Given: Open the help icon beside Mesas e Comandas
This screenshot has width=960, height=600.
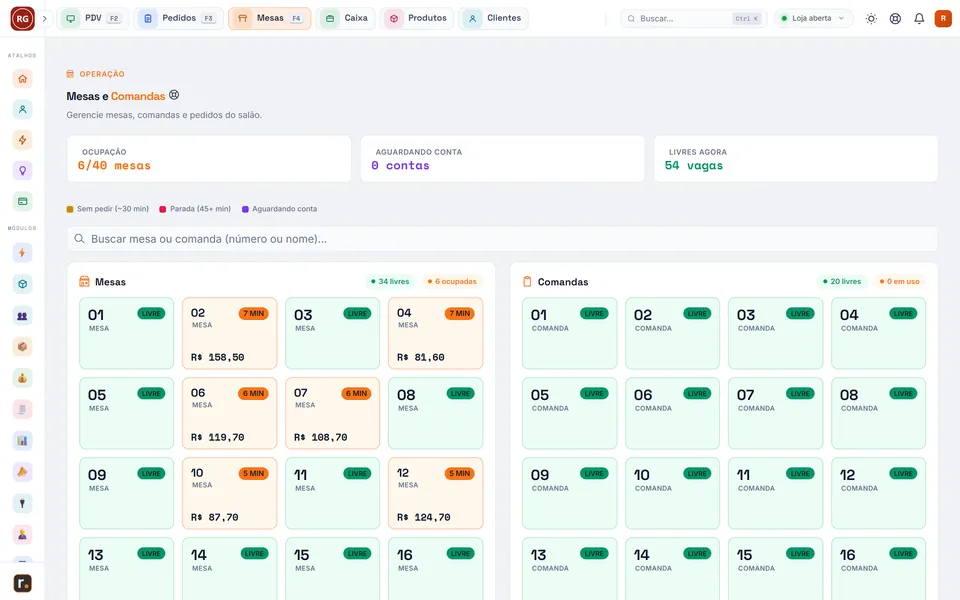Looking at the screenshot, I should 174,95.
